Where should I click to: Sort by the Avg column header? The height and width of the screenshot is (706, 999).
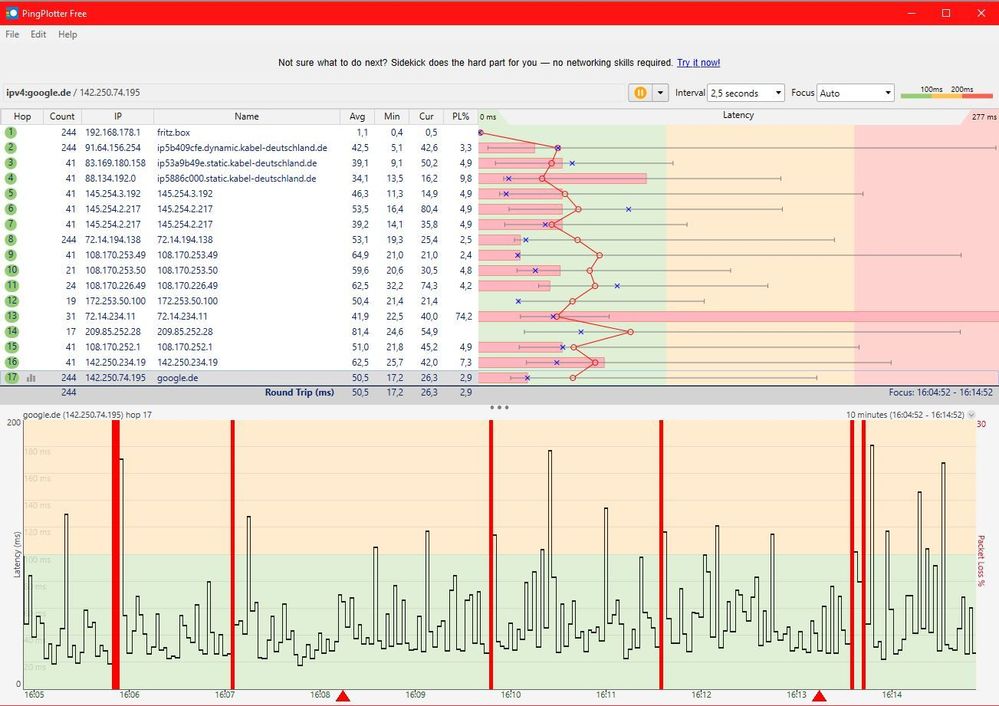pyautogui.click(x=357, y=117)
